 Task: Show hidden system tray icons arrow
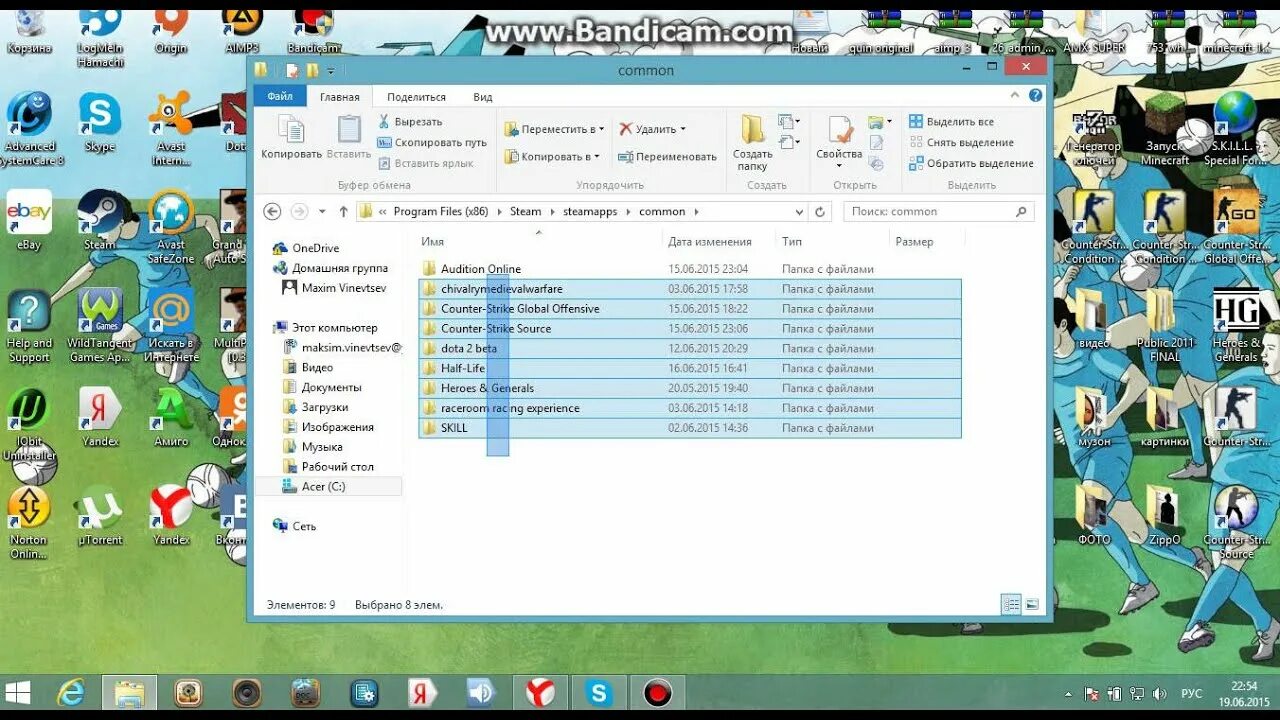pyautogui.click(x=1070, y=693)
